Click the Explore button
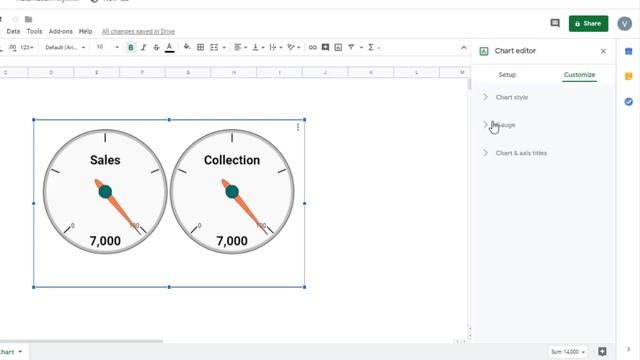Screen dimensions: 640x360 point(602,351)
